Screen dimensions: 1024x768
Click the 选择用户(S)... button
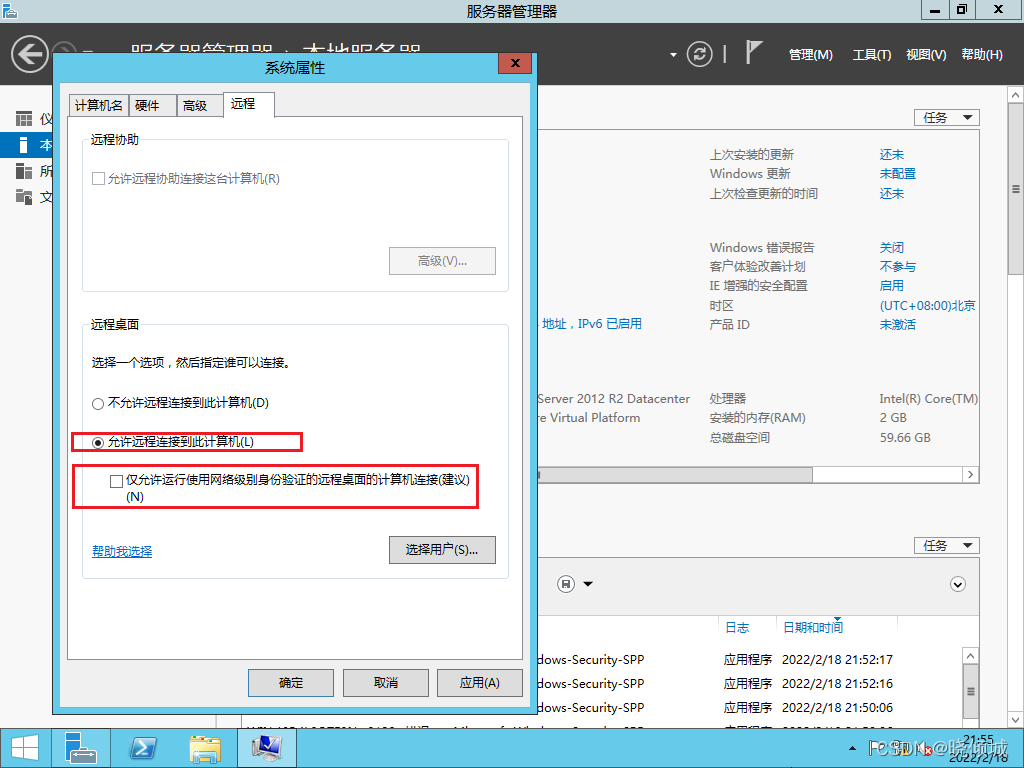coord(442,550)
